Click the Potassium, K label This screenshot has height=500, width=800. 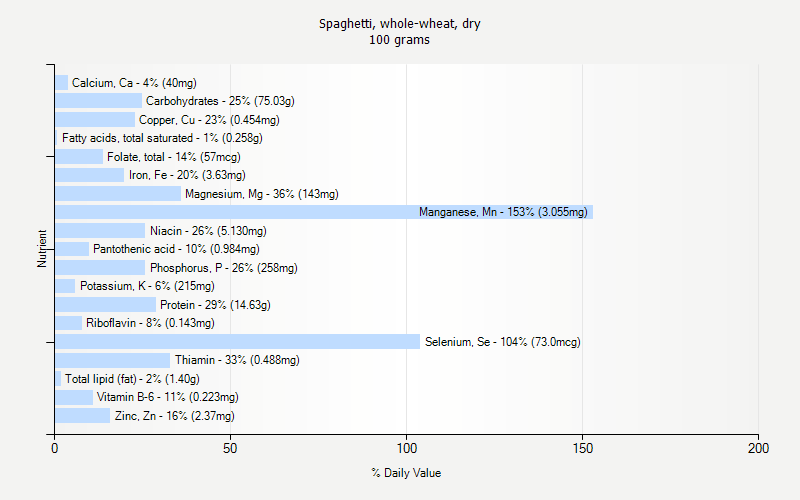point(145,286)
